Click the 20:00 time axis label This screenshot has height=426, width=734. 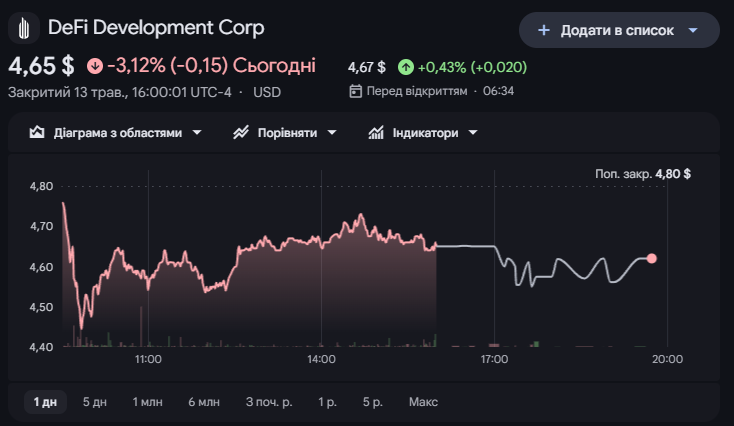click(668, 360)
